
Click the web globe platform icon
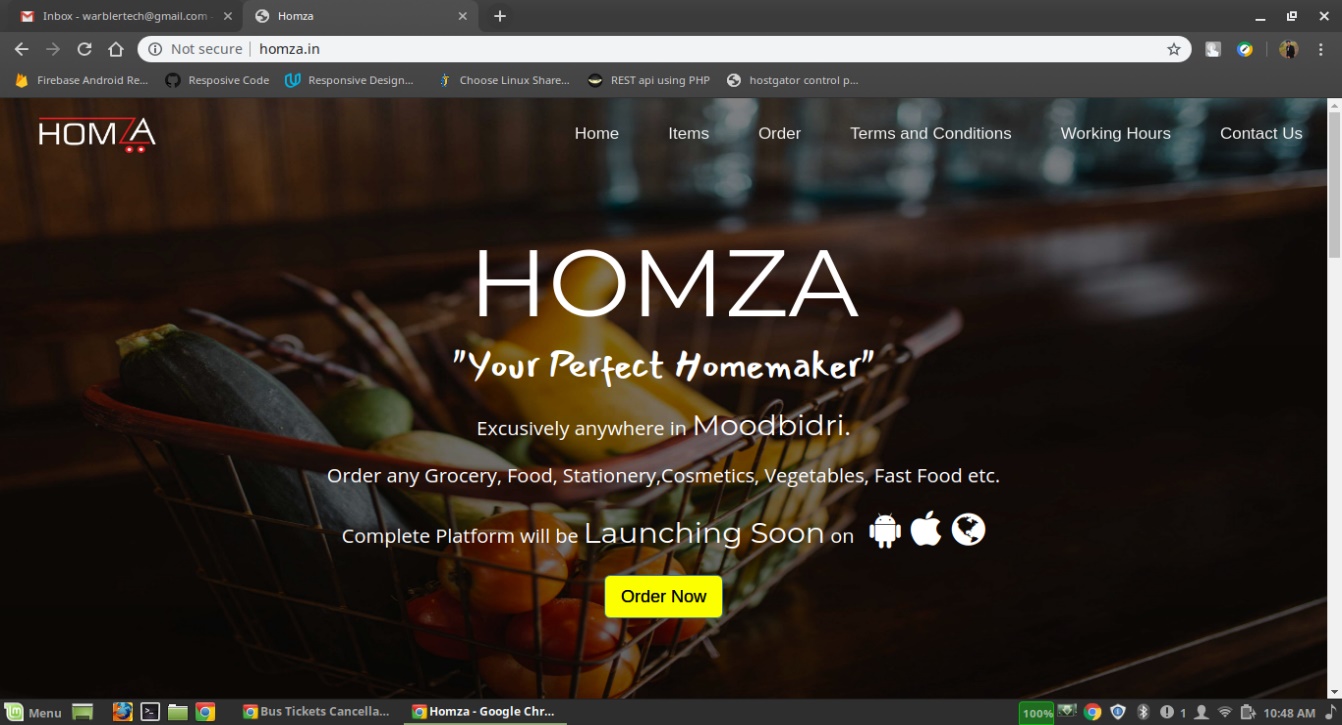pyautogui.click(x=968, y=529)
